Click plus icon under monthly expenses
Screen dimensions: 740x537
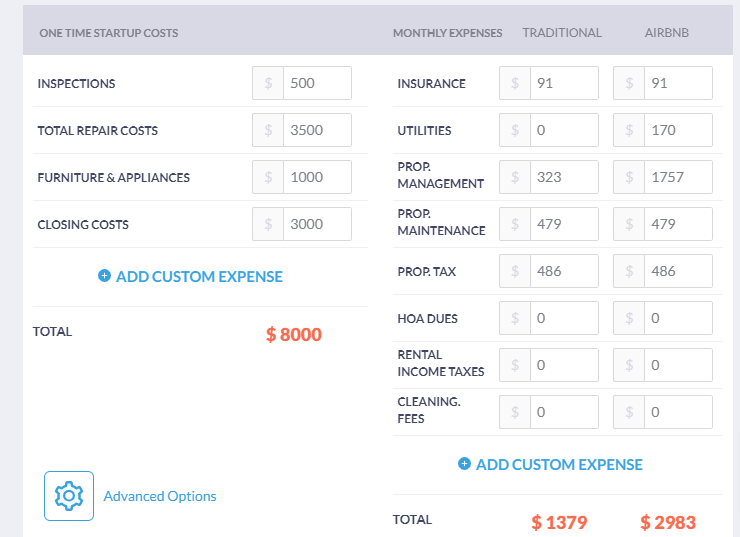pyautogui.click(x=464, y=464)
